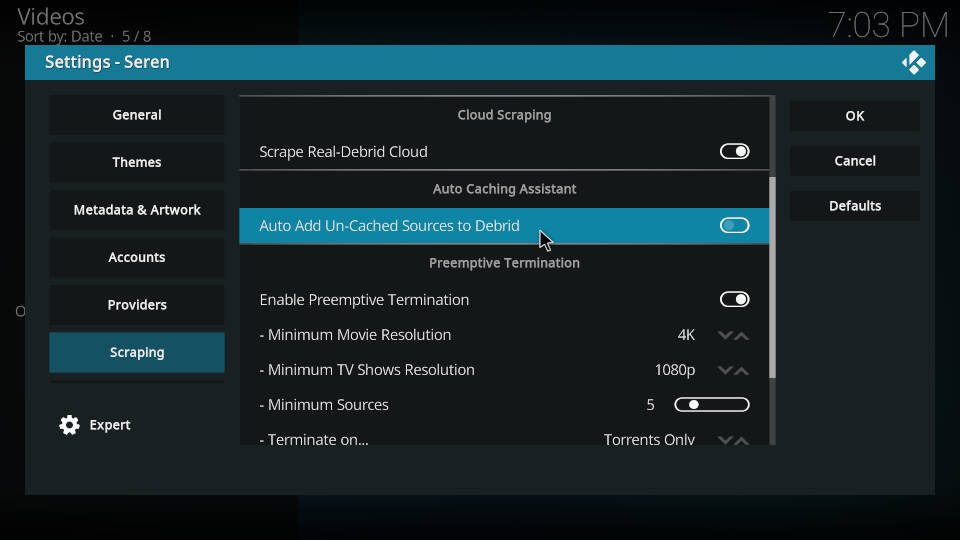The height and width of the screenshot is (540, 960).
Task: Change the Expert settings level
Action: [x=95, y=425]
